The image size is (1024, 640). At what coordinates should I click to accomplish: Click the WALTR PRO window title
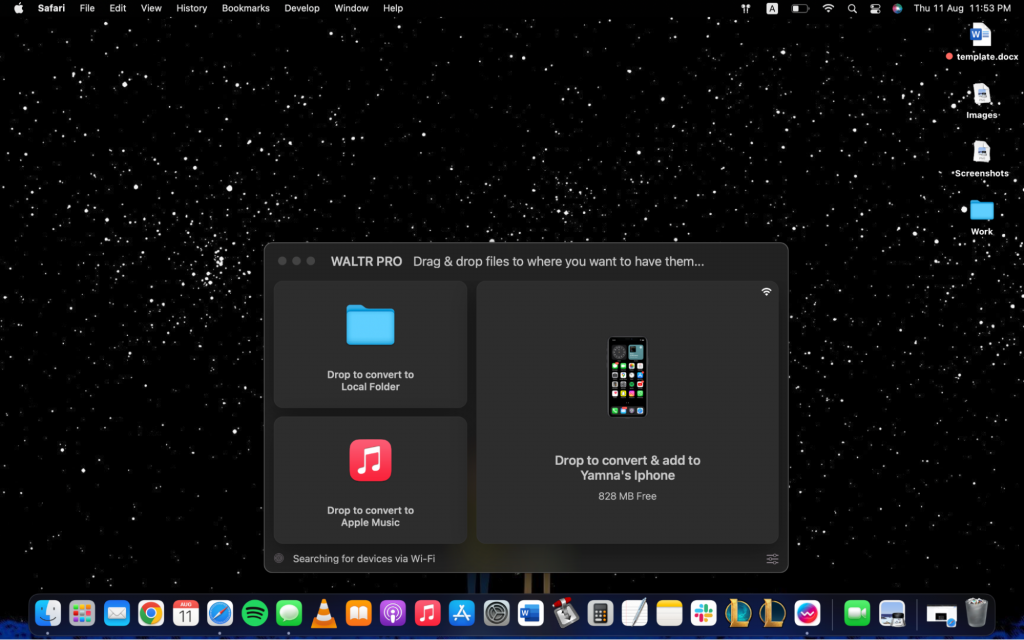pyautogui.click(x=366, y=262)
